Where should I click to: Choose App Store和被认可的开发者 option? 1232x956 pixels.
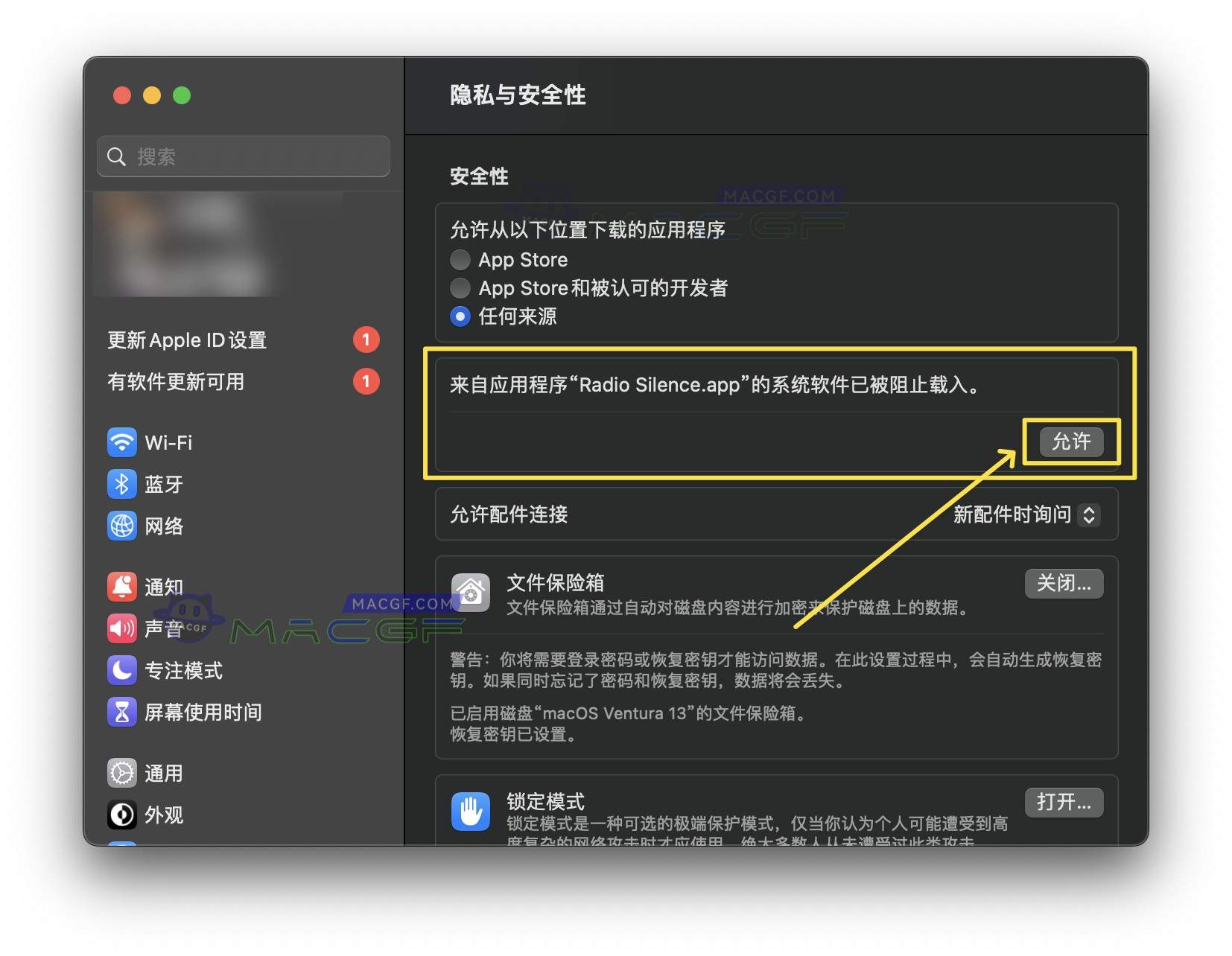pos(460,288)
